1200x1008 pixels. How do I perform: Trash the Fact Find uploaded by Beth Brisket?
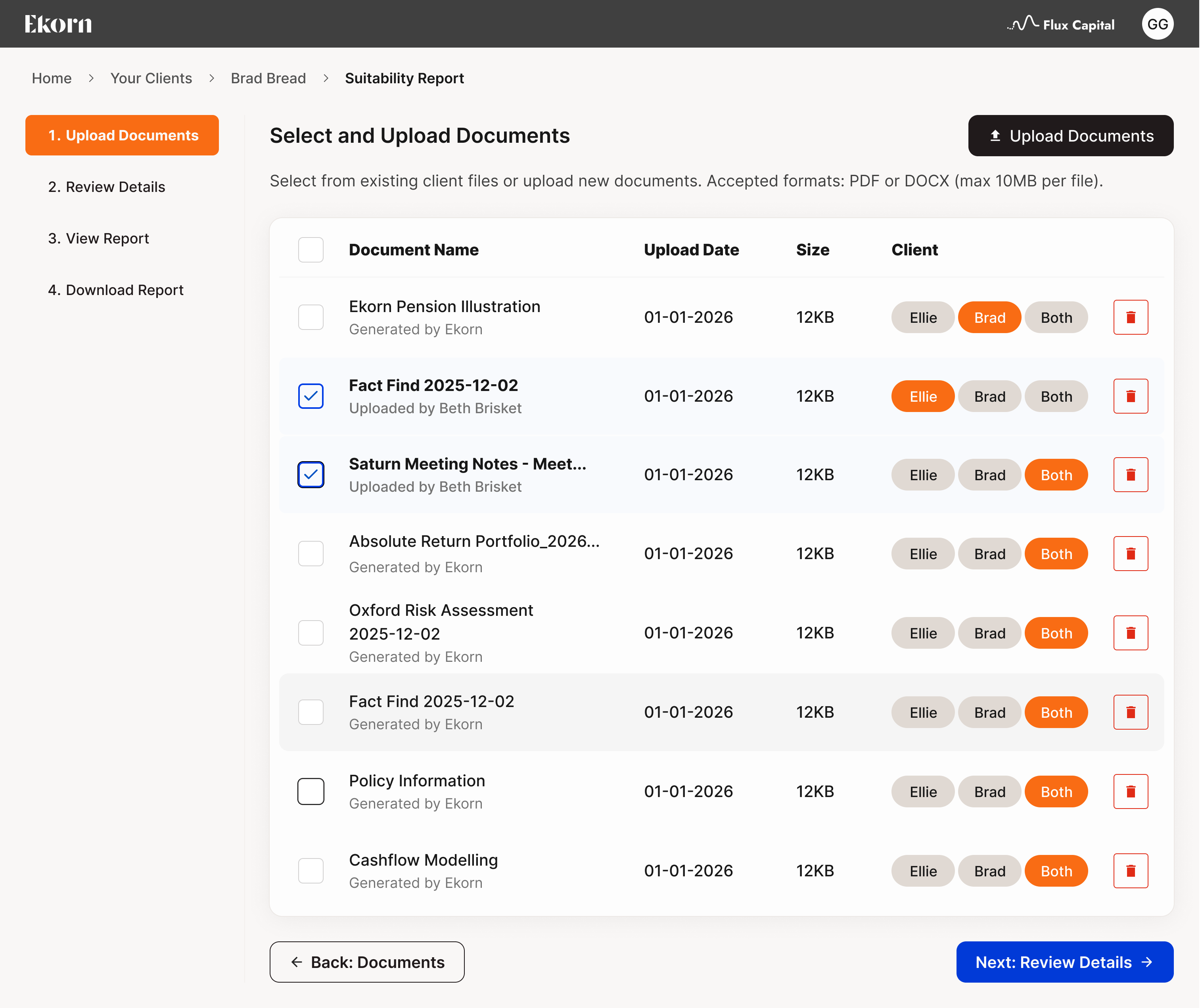[x=1130, y=396]
